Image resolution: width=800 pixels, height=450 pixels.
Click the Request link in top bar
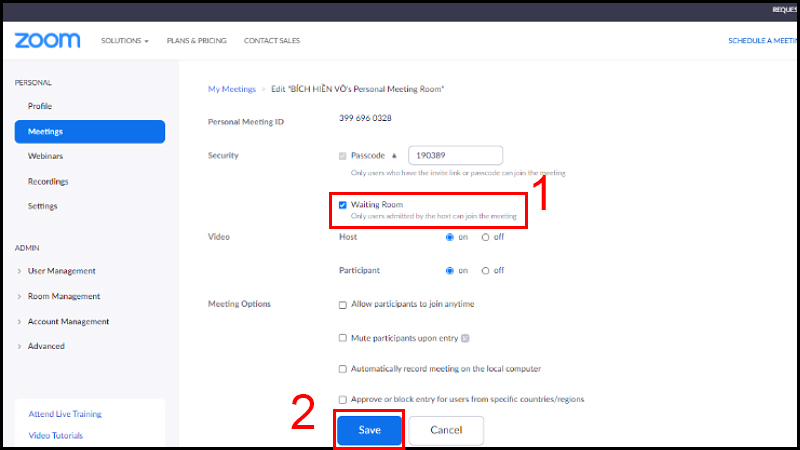coord(785,10)
